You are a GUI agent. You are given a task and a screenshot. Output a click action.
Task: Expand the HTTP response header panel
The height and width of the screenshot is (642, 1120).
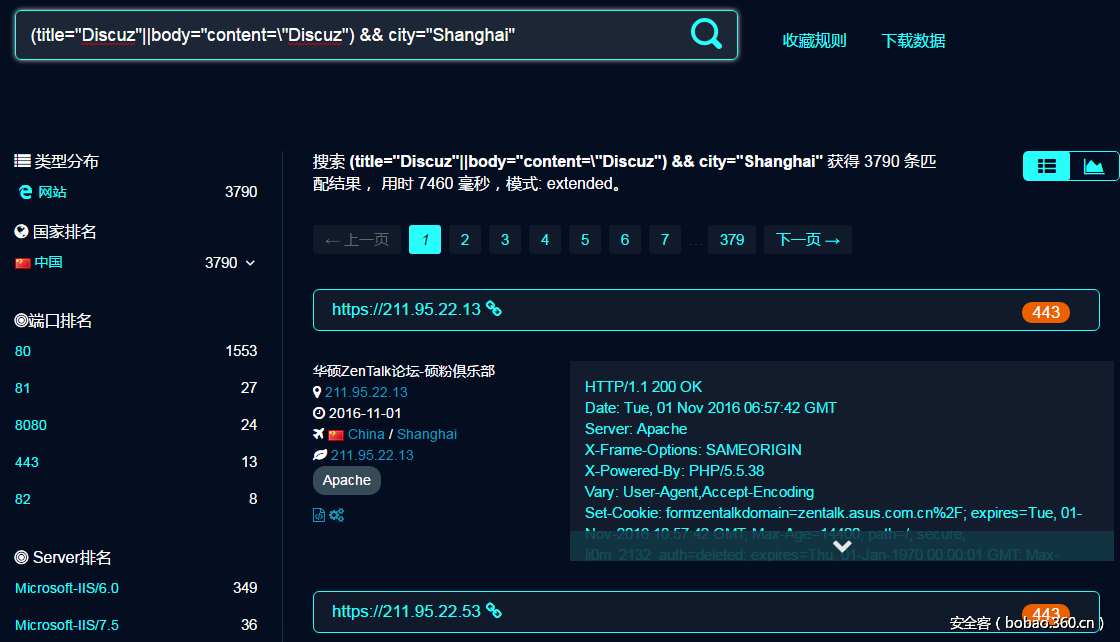pyautogui.click(x=842, y=546)
